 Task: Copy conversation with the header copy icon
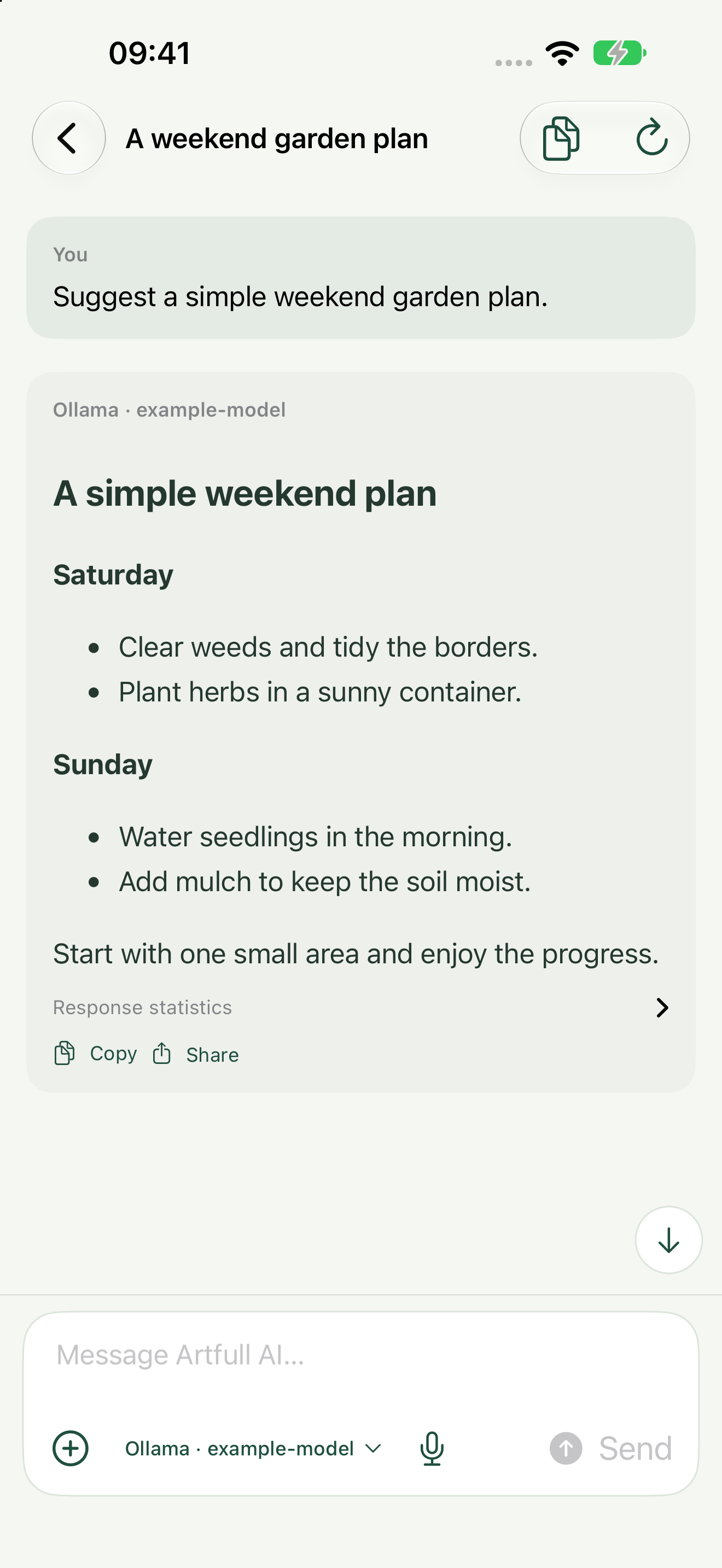click(x=561, y=138)
